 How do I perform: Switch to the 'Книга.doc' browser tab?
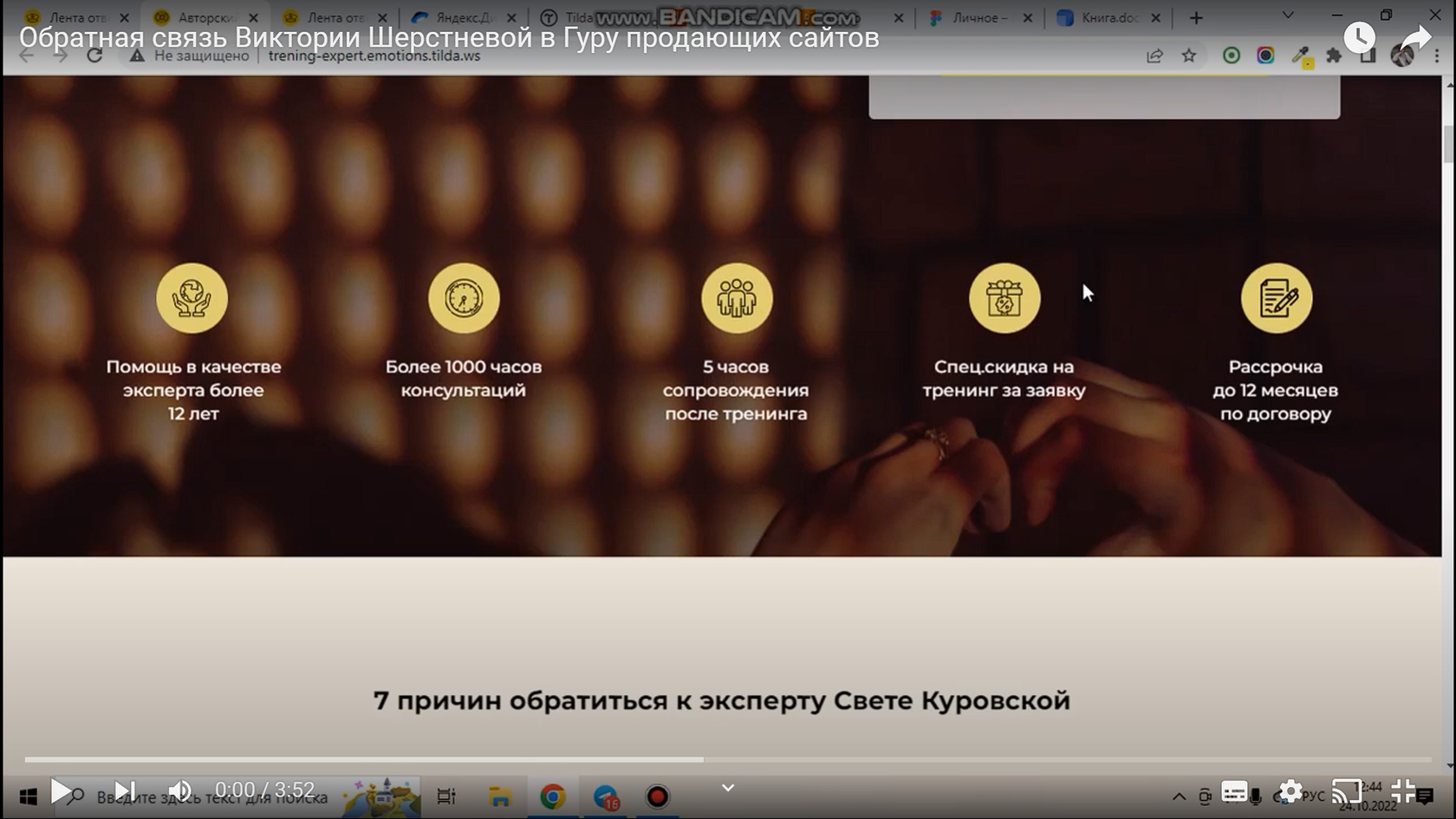(1108, 17)
